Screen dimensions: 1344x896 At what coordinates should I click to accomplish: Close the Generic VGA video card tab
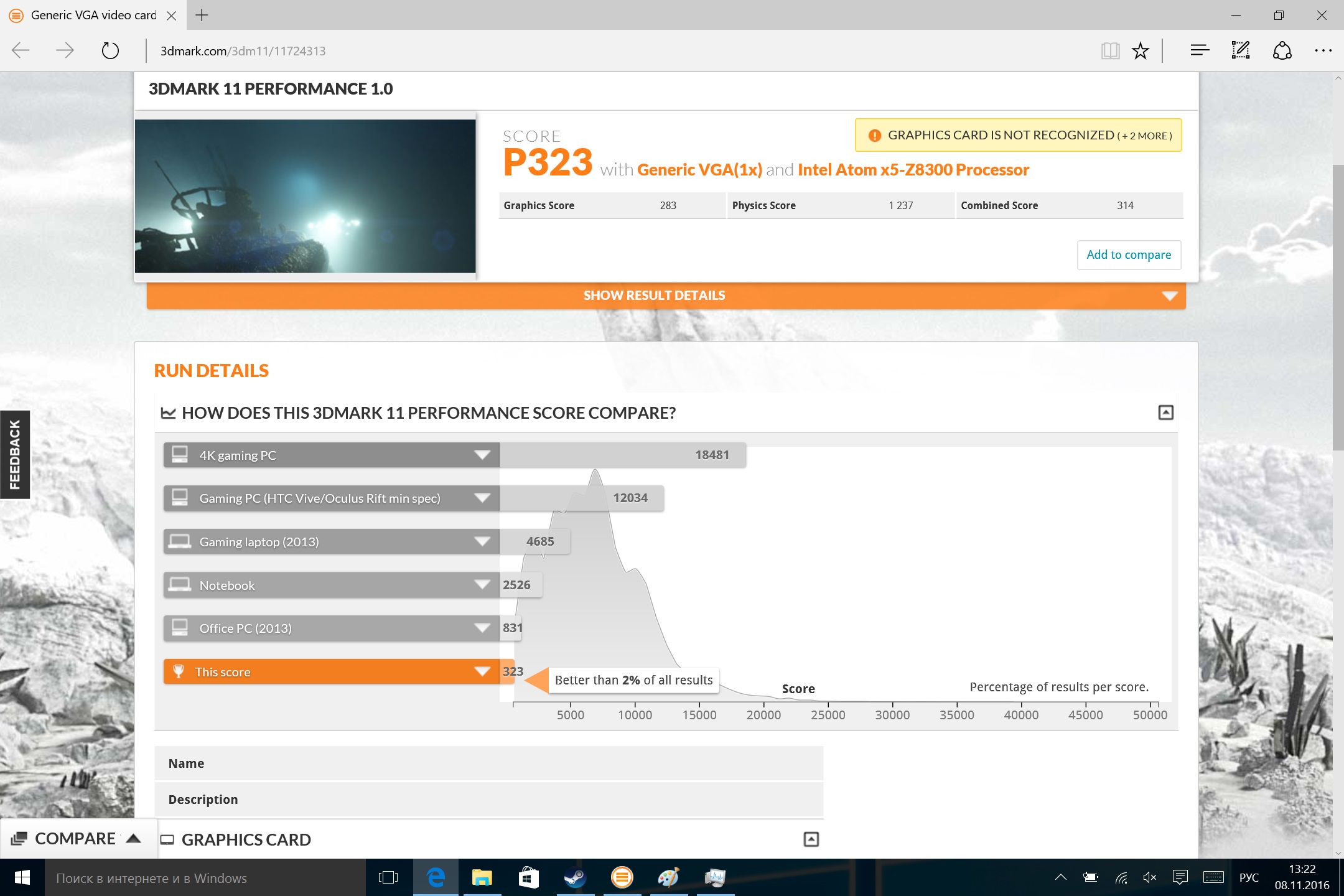click(x=172, y=16)
